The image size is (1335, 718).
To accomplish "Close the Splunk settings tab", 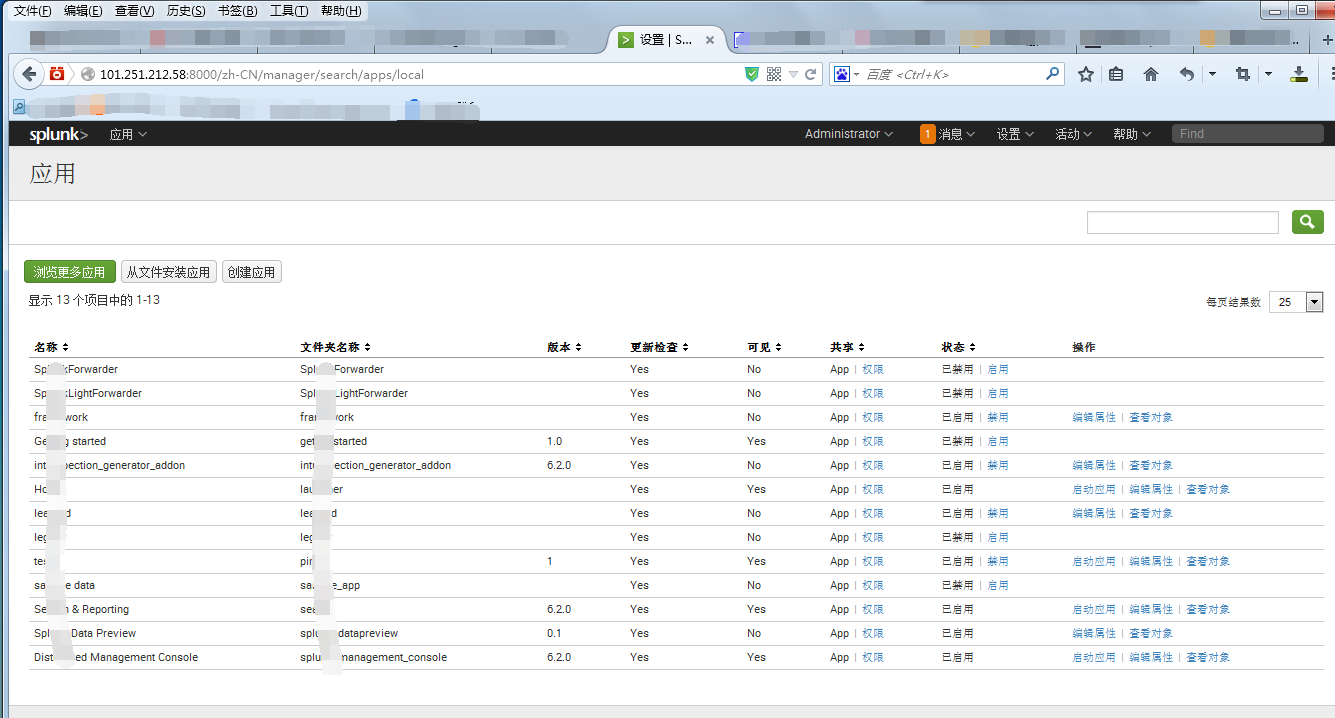I will coord(711,40).
